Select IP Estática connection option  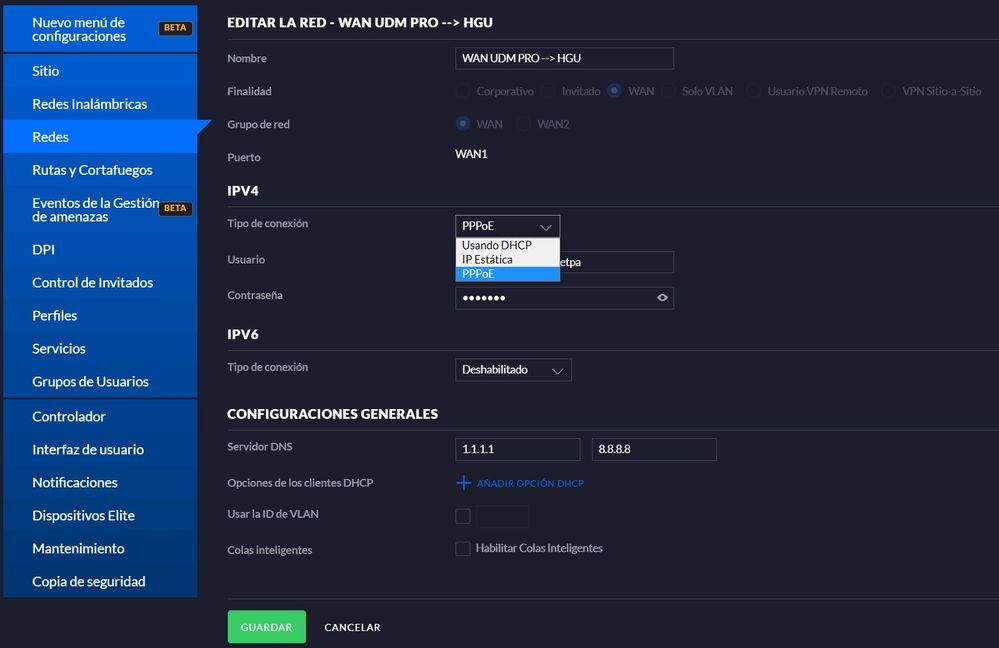tap(488, 260)
